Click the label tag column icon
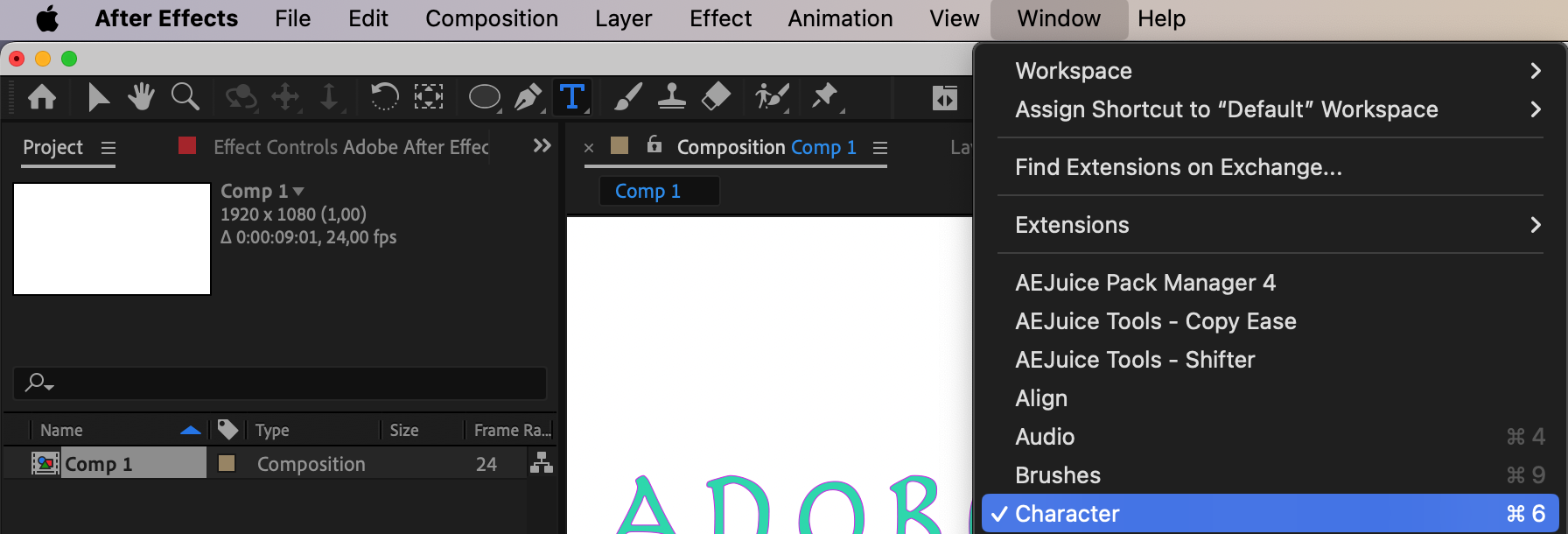Image resolution: width=1568 pixels, height=534 pixels. tap(227, 429)
